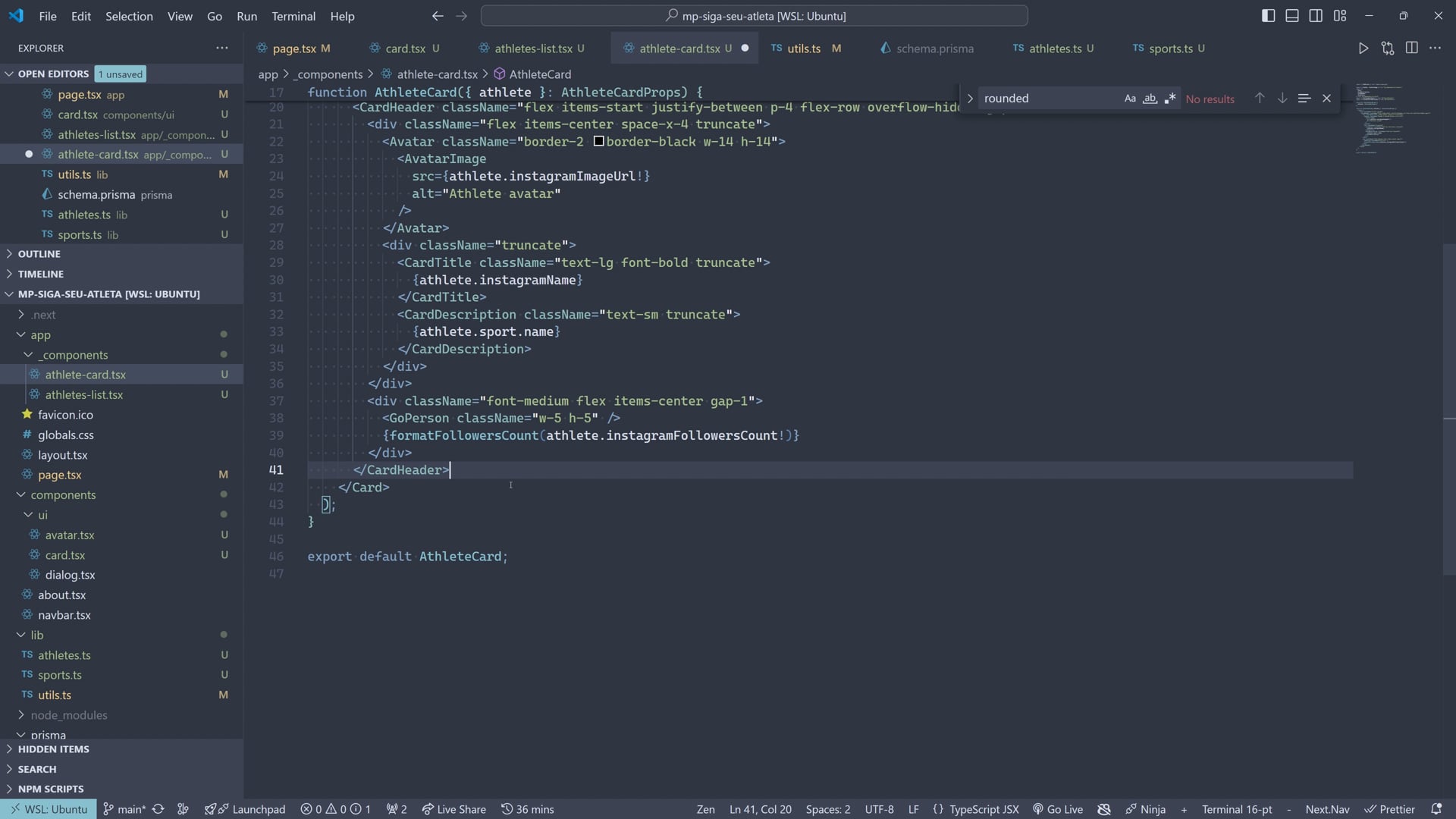The width and height of the screenshot is (1456, 819).
Task: Switch to the schema.prisma tab
Action: point(934,49)
